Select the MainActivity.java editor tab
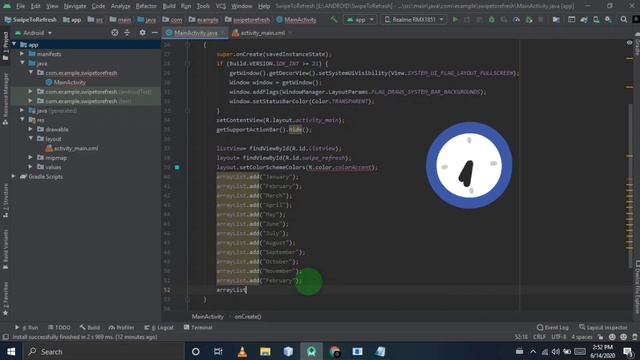The width and height of the screenshot is (640, 360). [195, 33]
